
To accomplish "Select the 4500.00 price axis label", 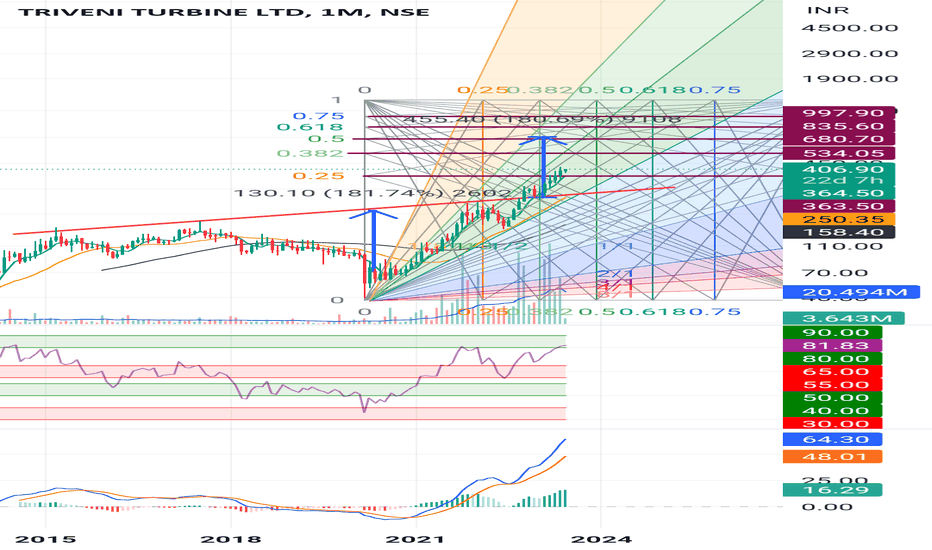I will pyautogui.click(x=849, y=28).
